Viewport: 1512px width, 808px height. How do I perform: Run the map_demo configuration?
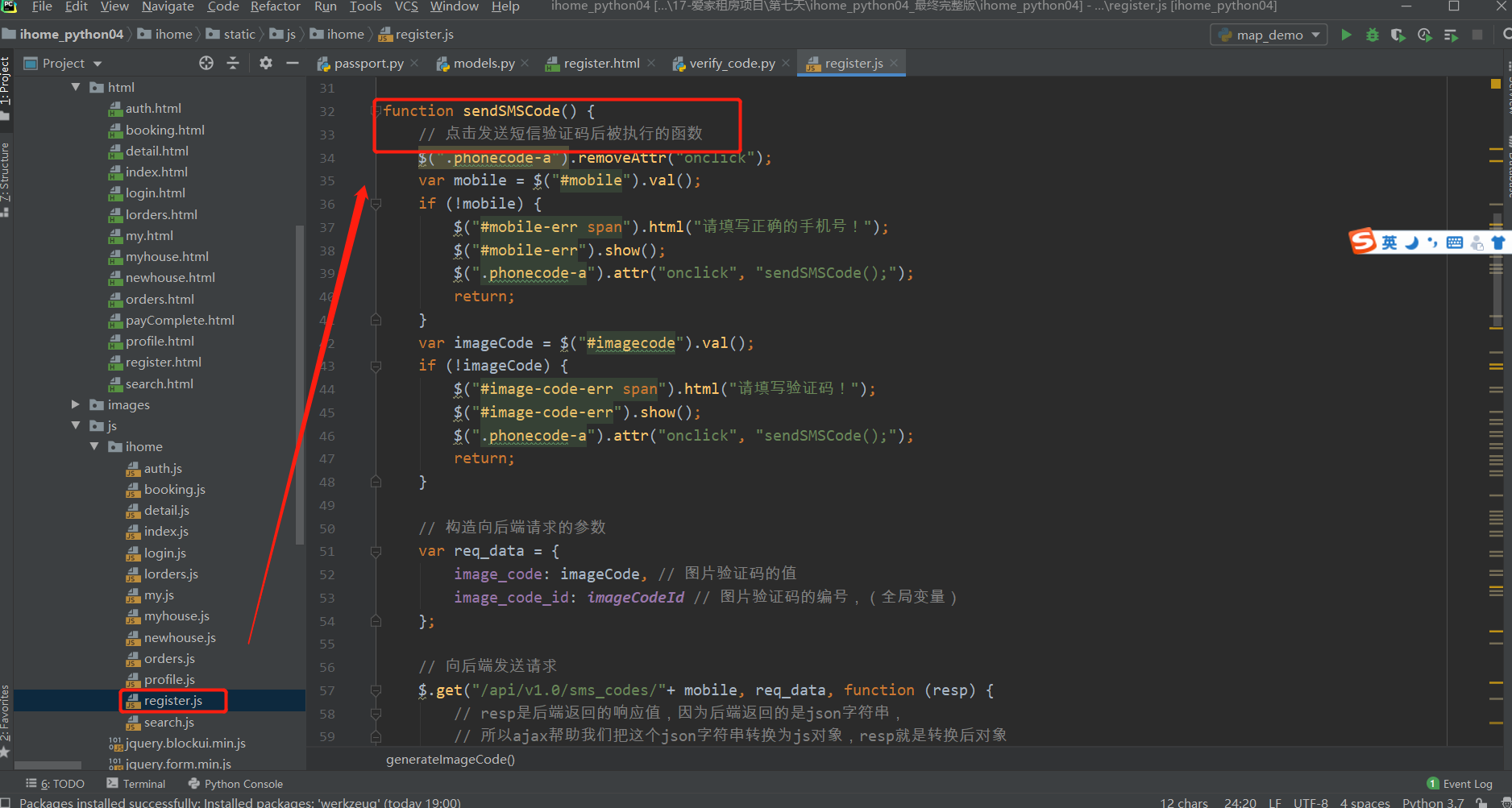(1346, 35)
